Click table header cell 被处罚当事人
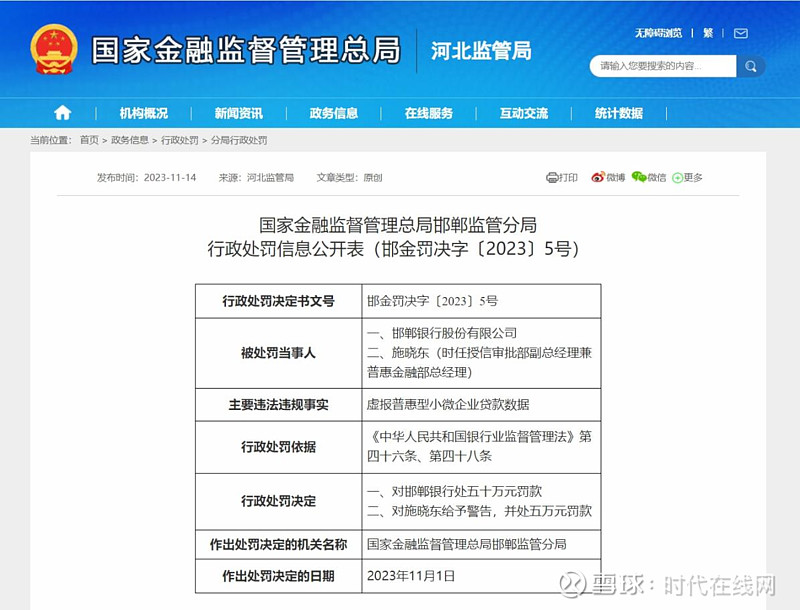The height and width of the screenshot is (610, 800). coord(279,353)
